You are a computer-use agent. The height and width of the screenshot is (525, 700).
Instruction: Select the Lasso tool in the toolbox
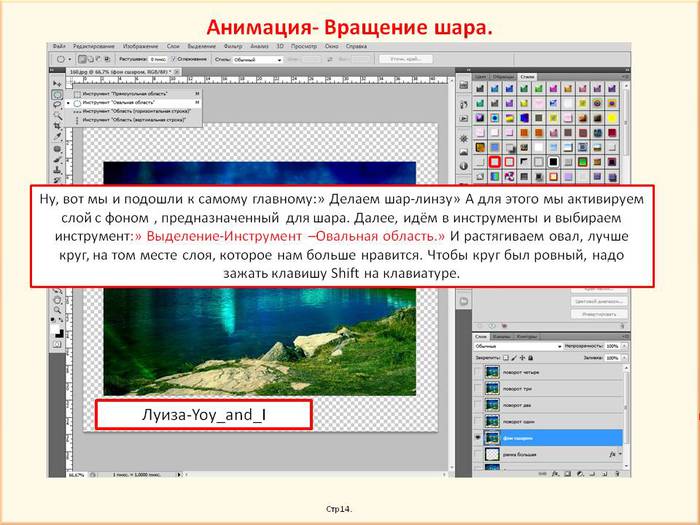click(57, 105)
